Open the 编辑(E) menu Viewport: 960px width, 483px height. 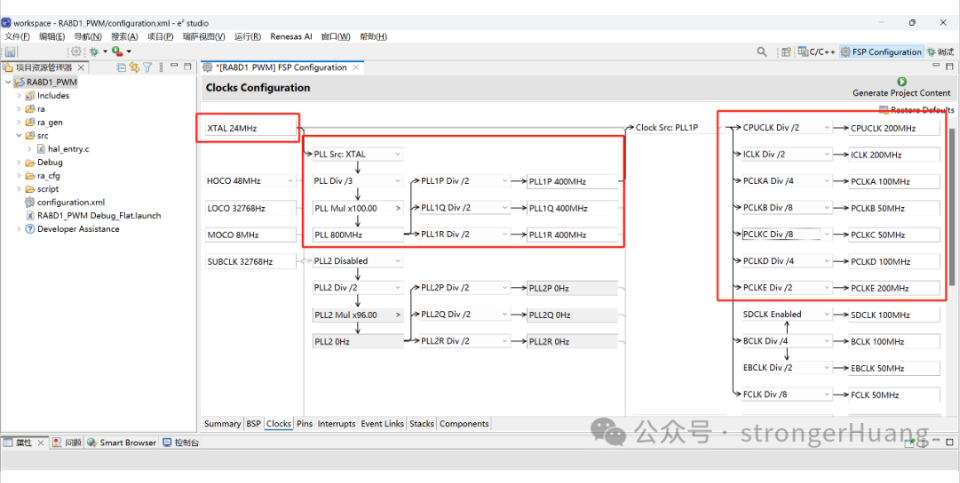[52, 37]
